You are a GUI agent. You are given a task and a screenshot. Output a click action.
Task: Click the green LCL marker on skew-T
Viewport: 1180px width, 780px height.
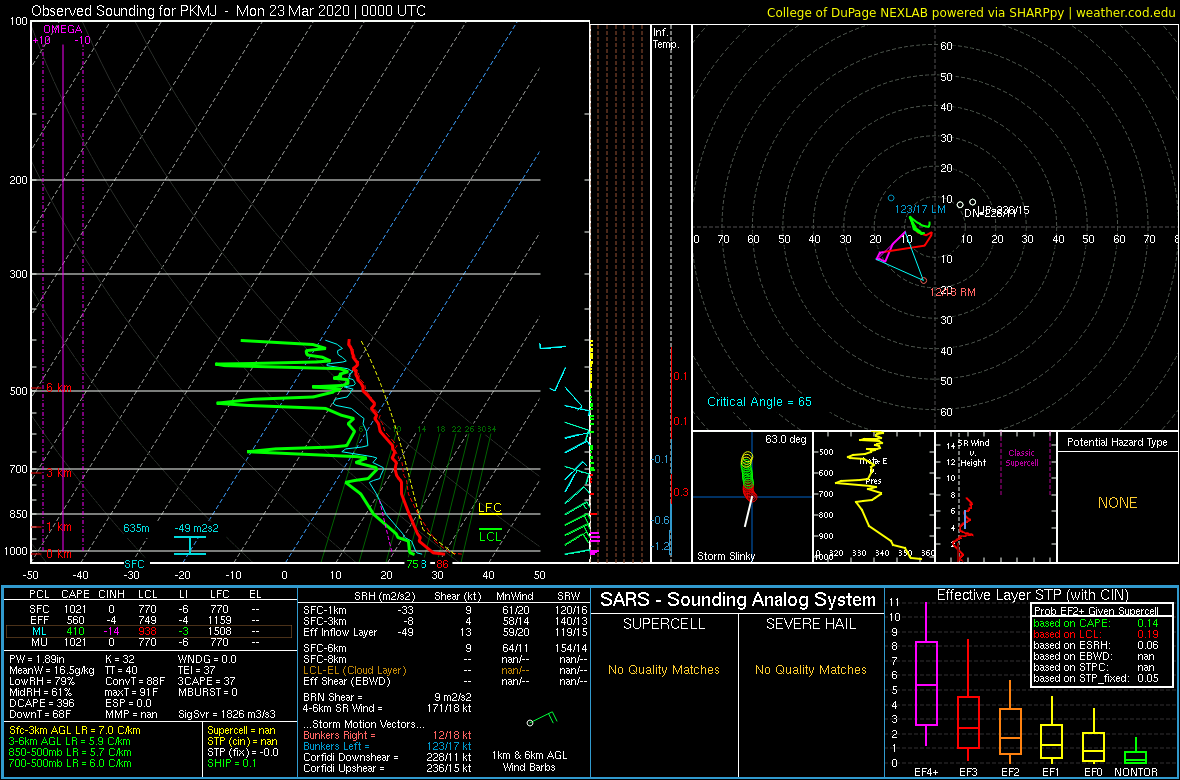click(x=490, y=536)
